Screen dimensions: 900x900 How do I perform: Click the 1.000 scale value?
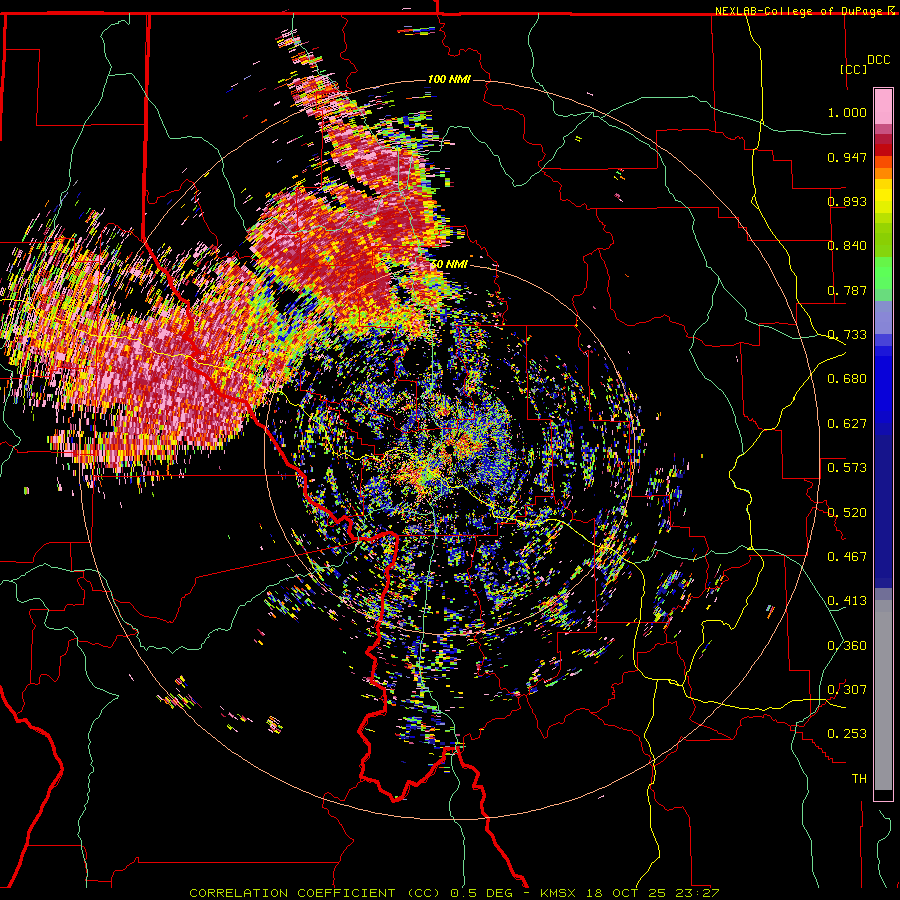tap(847, 112)
